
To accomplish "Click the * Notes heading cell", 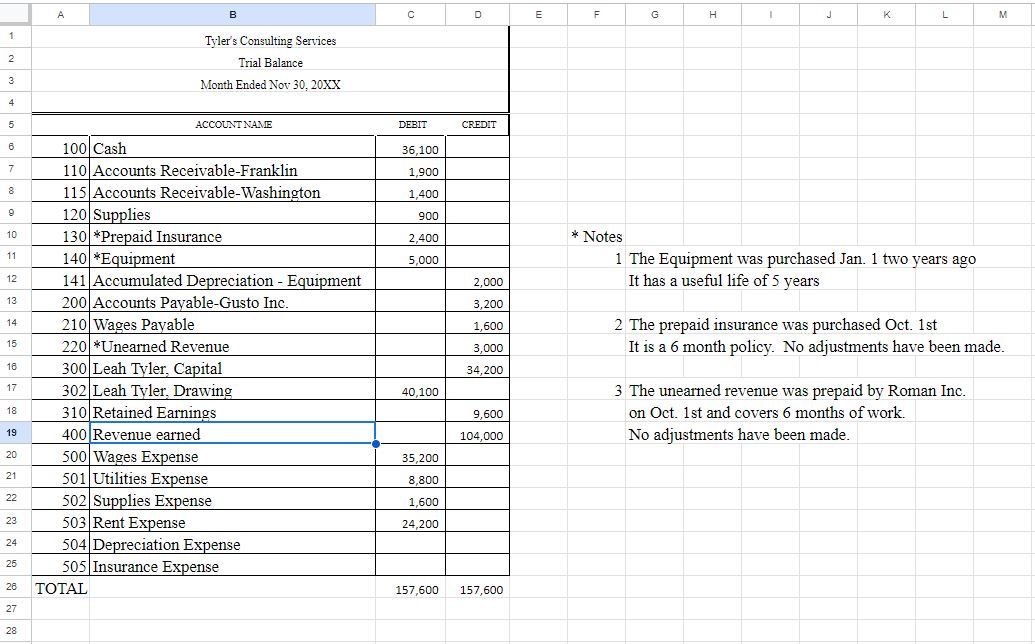I will [x=597, y=236].
